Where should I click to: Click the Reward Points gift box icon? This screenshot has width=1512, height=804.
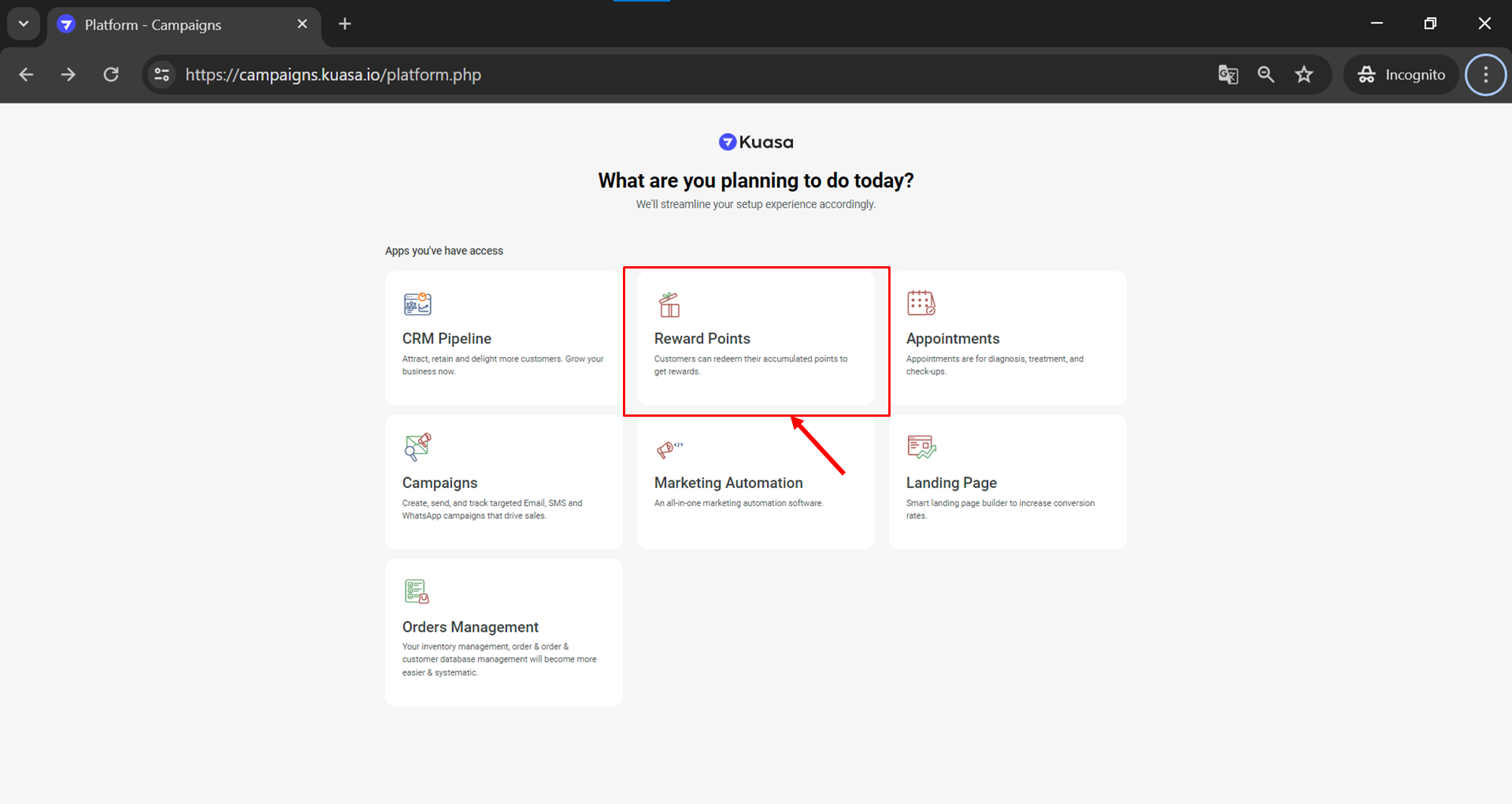coord(669,305)
